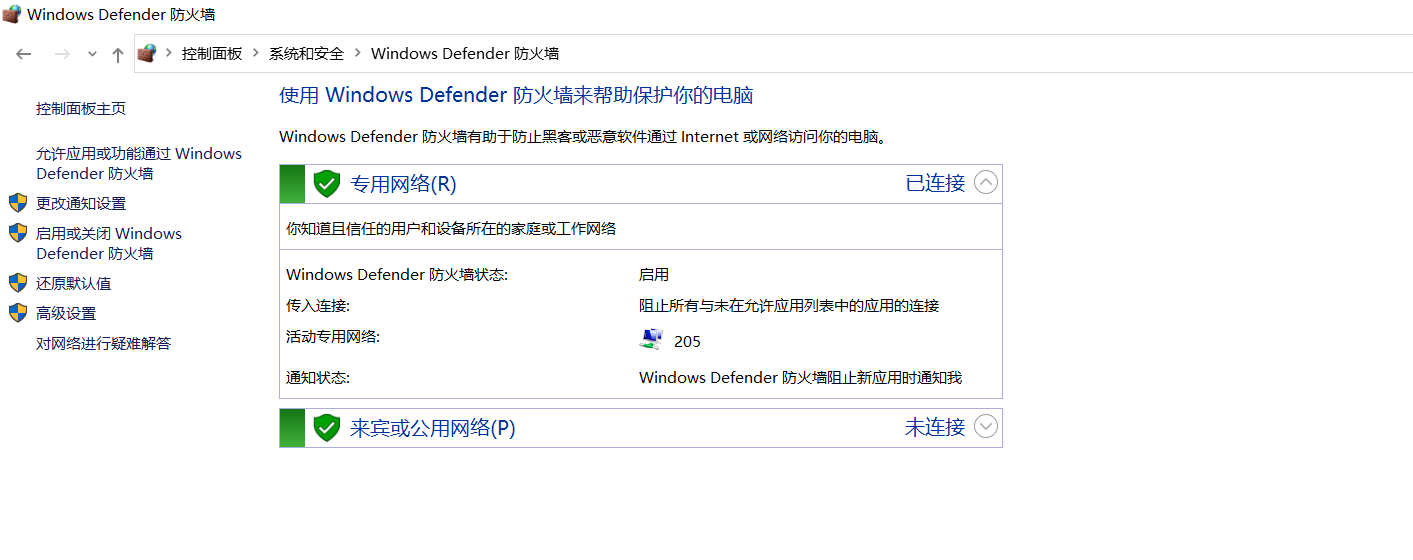Viewport: 1413px width, 560px height.
Task: Open the chevron after 控制面板 breadcrumb
Action: click(256, 54)
